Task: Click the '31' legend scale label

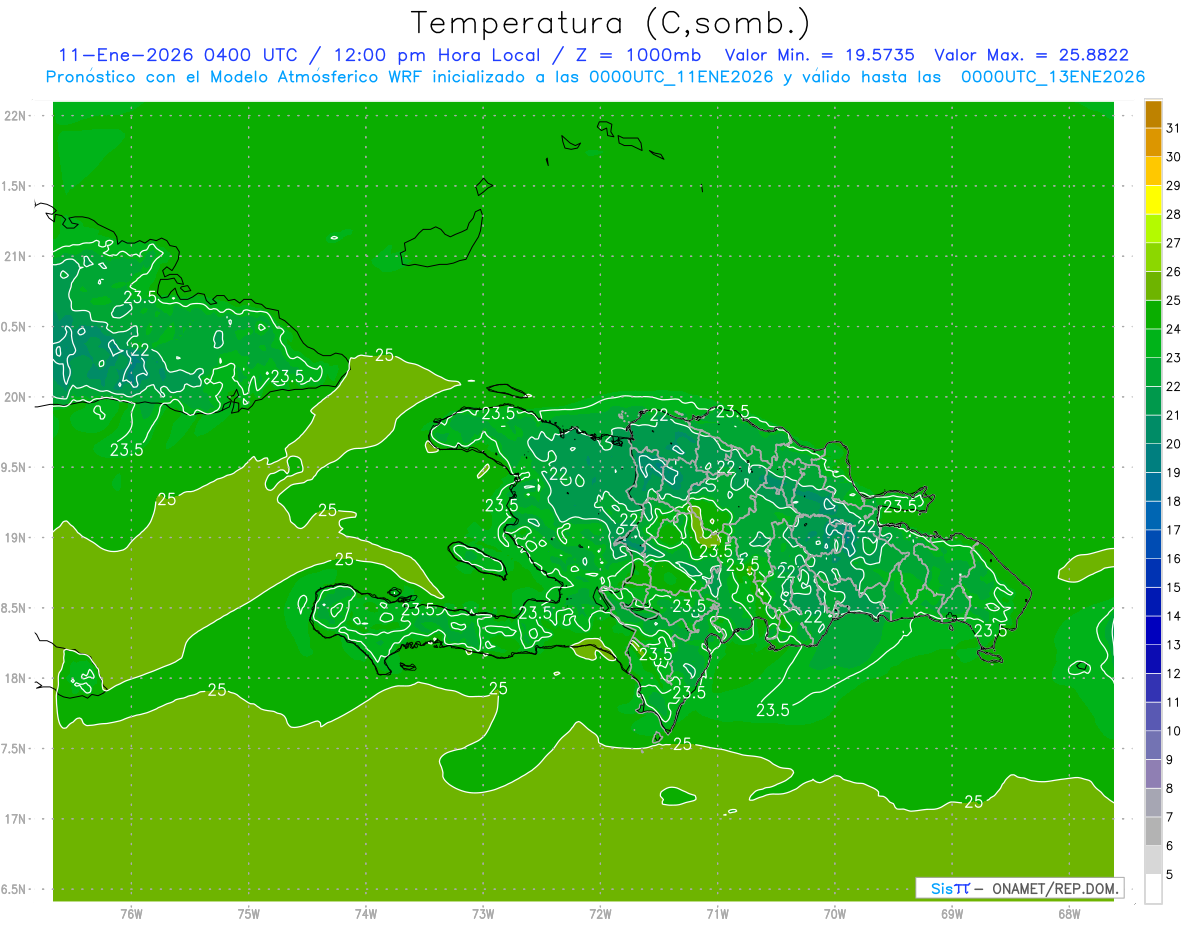Action: [1174, 128]
